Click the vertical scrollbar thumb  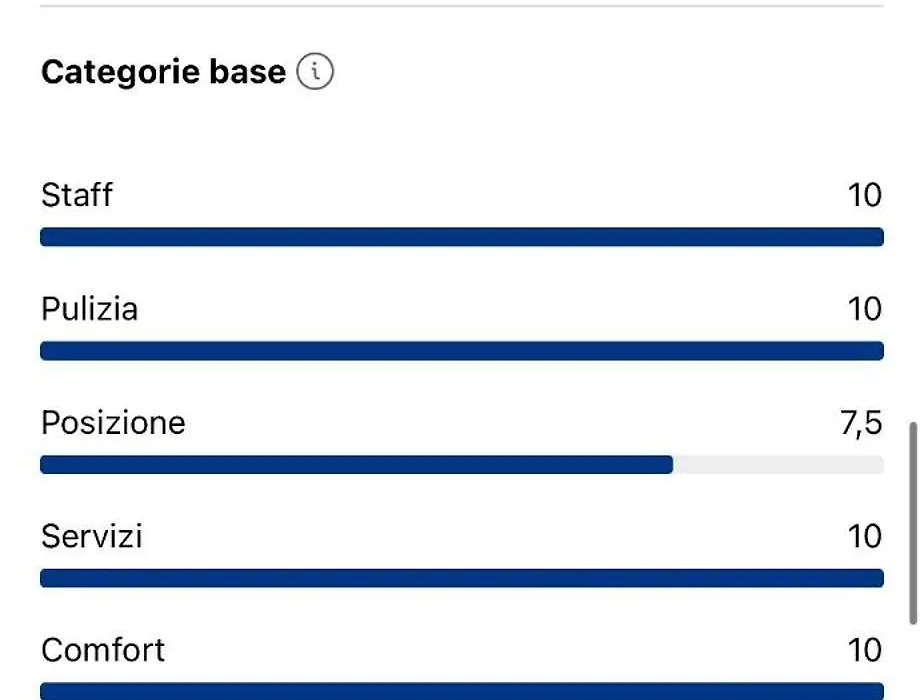pos(913,523)
